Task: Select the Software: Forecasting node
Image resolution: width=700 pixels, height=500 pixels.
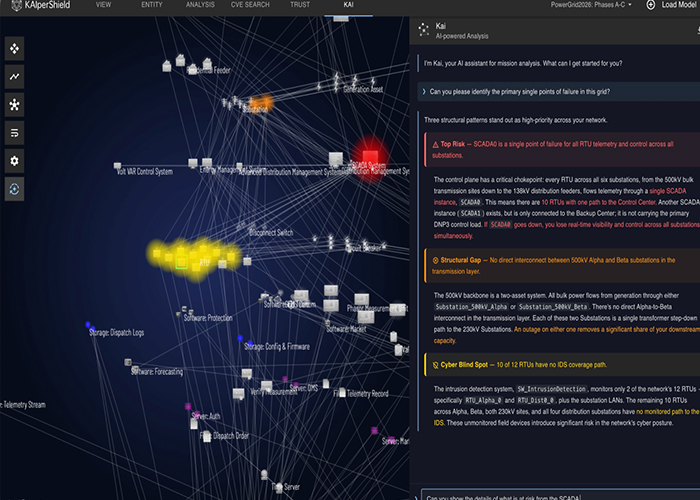Action: click(128, 362)
